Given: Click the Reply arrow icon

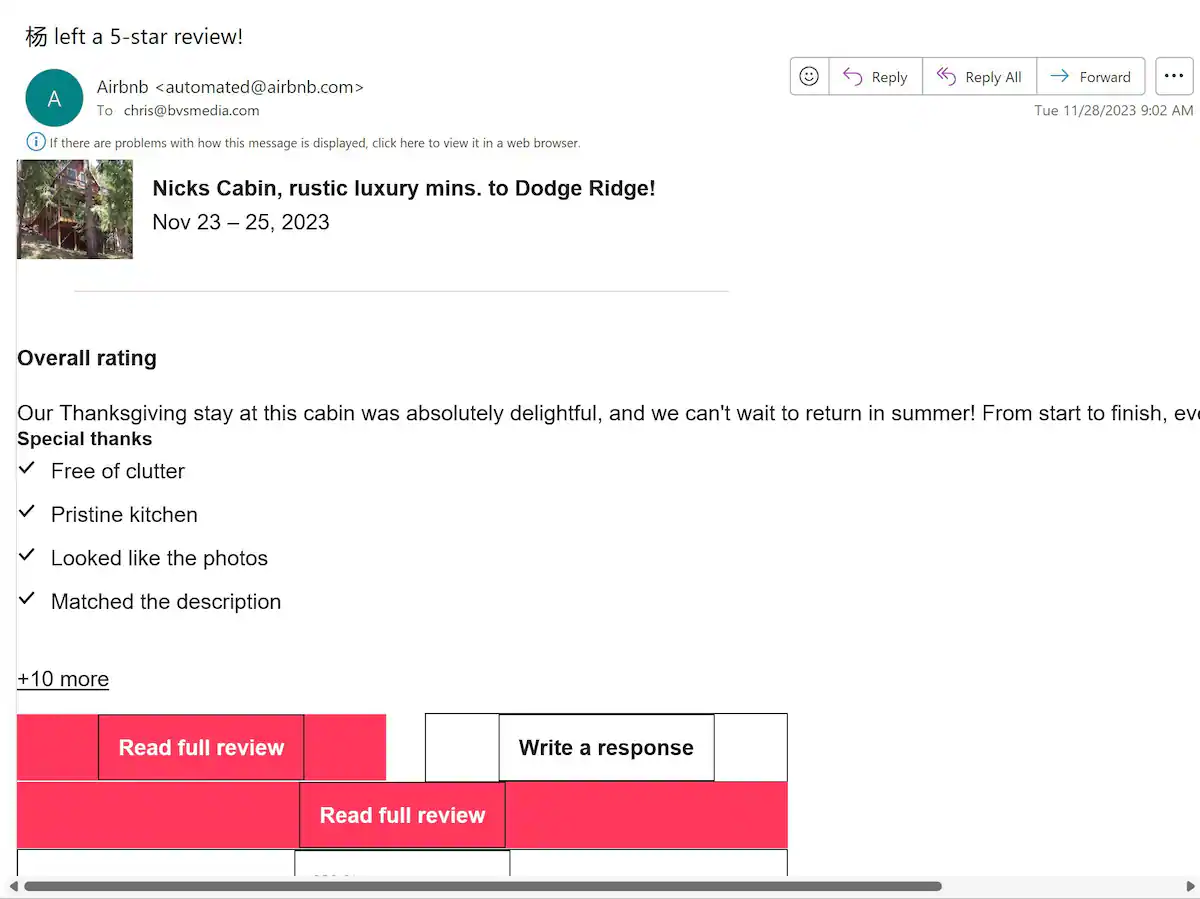Looking at the screenshot, I should (852, 77).
